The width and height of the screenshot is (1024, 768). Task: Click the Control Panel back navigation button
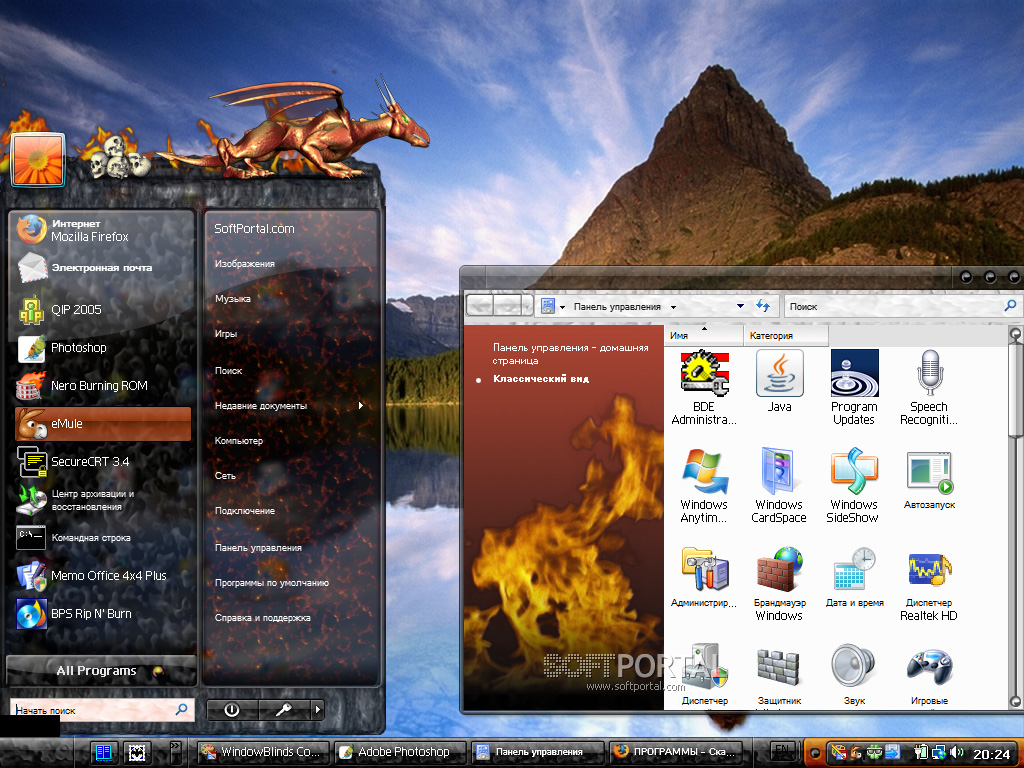tap(481, 305)
